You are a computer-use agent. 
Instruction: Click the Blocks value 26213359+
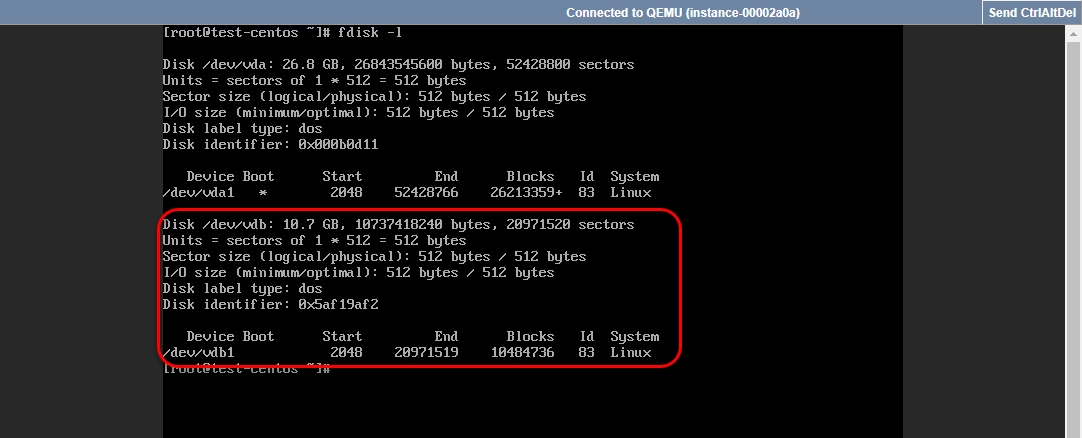click(x=527, y=192)
